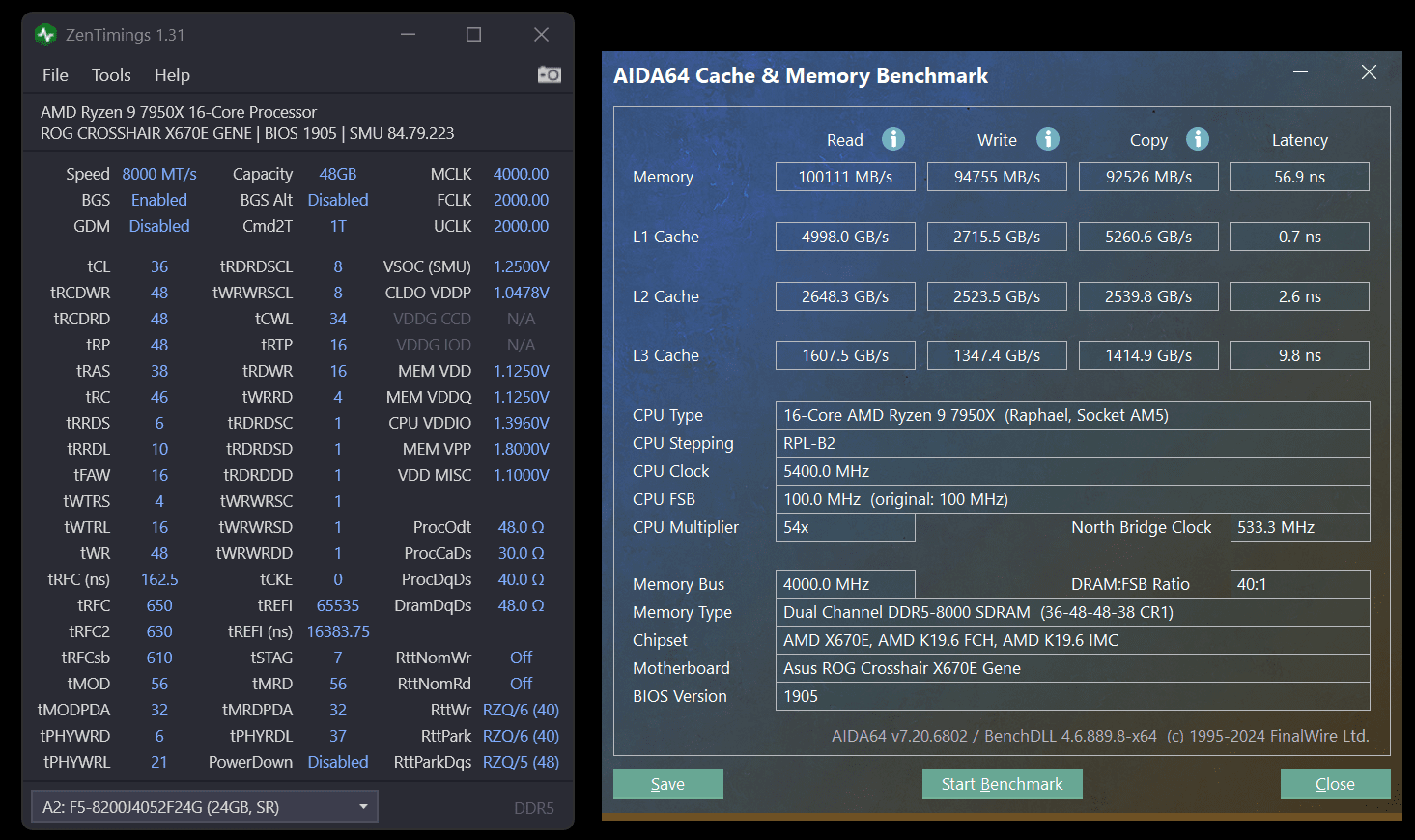The image size is (1415, 840).
Task: Click Memory Latency value 56.9 ns
Action: point(1299,177)
